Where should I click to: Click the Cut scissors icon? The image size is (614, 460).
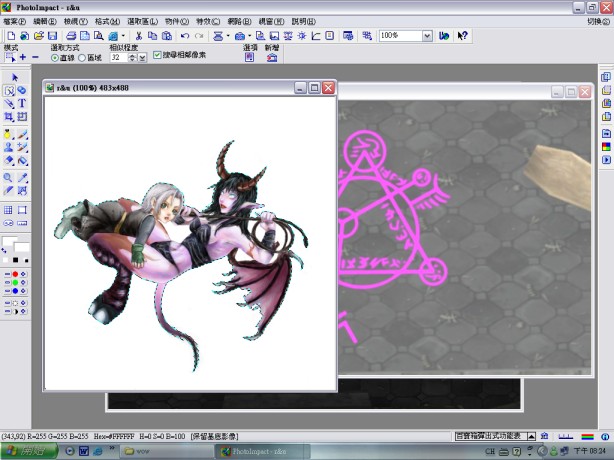[138, 36]
